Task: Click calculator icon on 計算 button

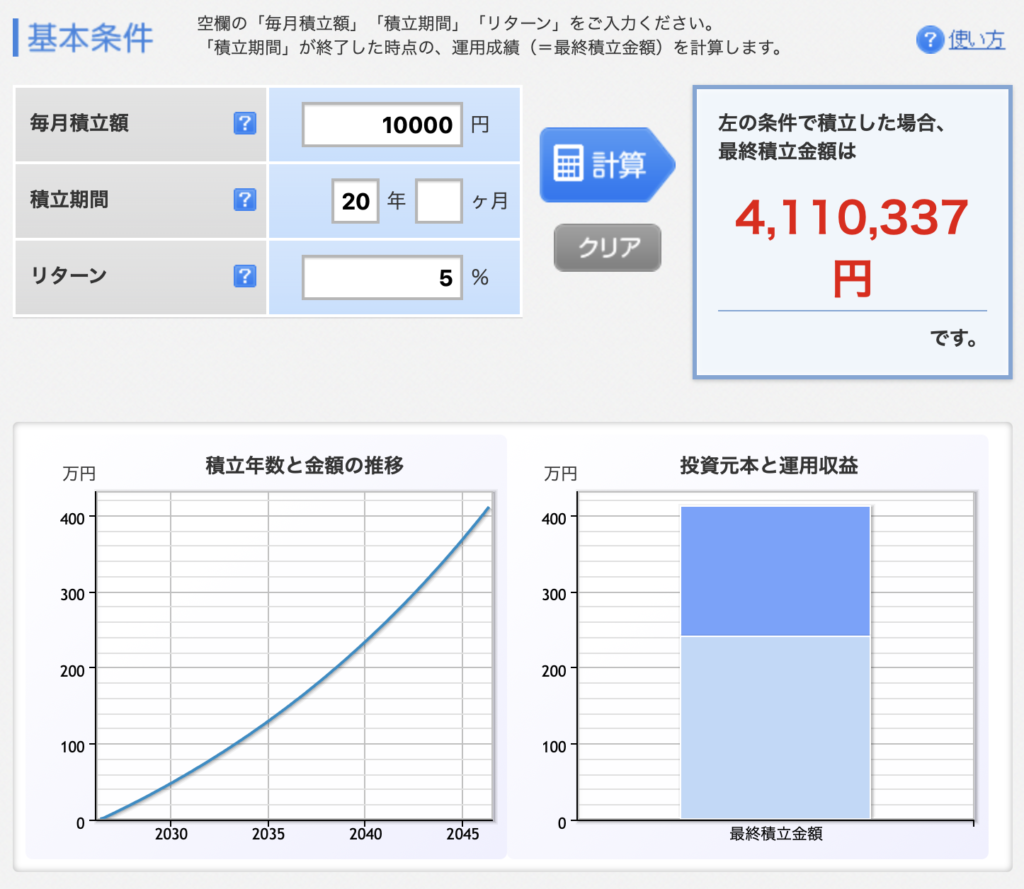Action: click(x=568, y=163)
